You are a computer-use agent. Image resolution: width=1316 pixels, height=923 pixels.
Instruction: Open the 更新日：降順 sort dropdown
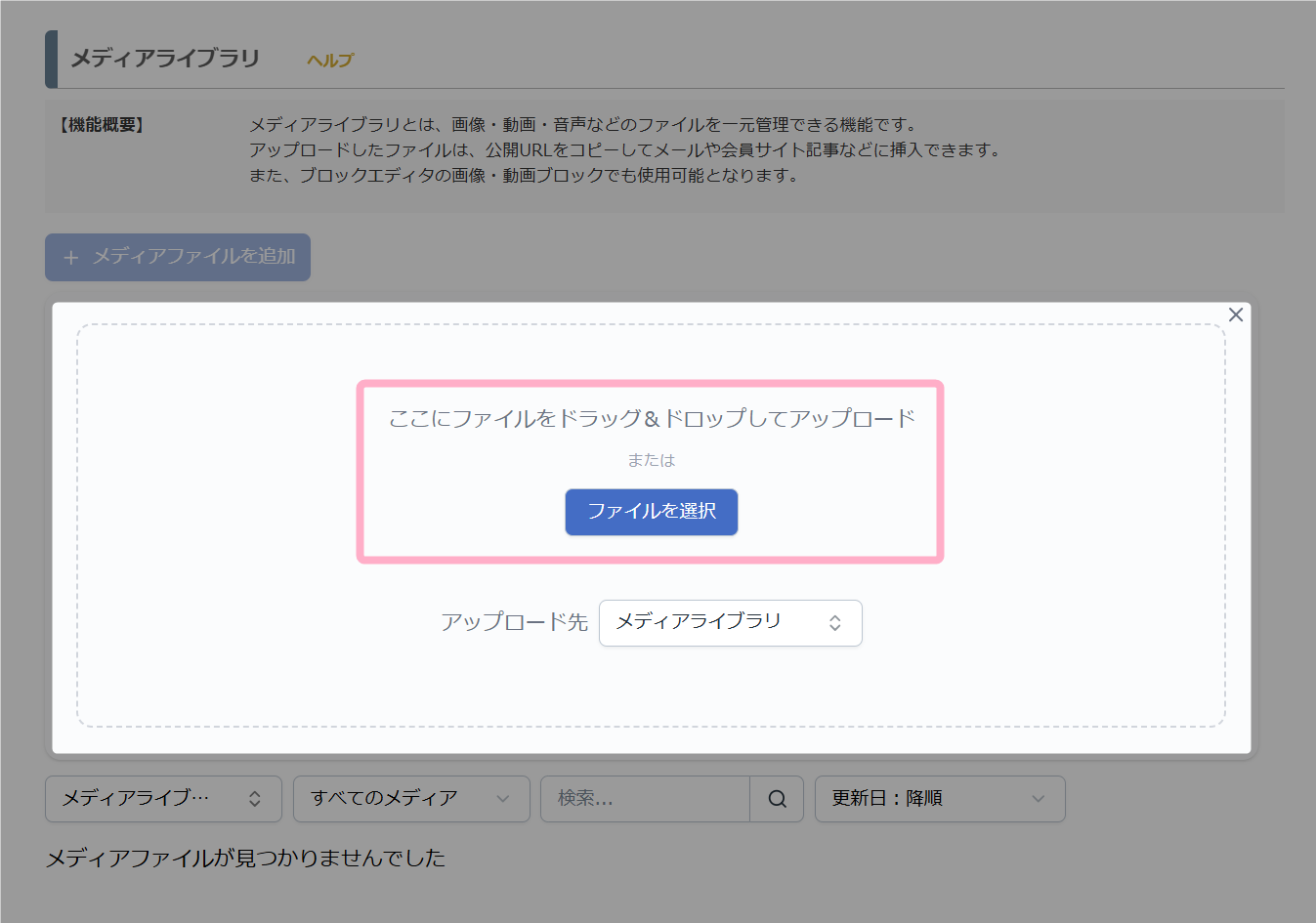coord(939,799)
